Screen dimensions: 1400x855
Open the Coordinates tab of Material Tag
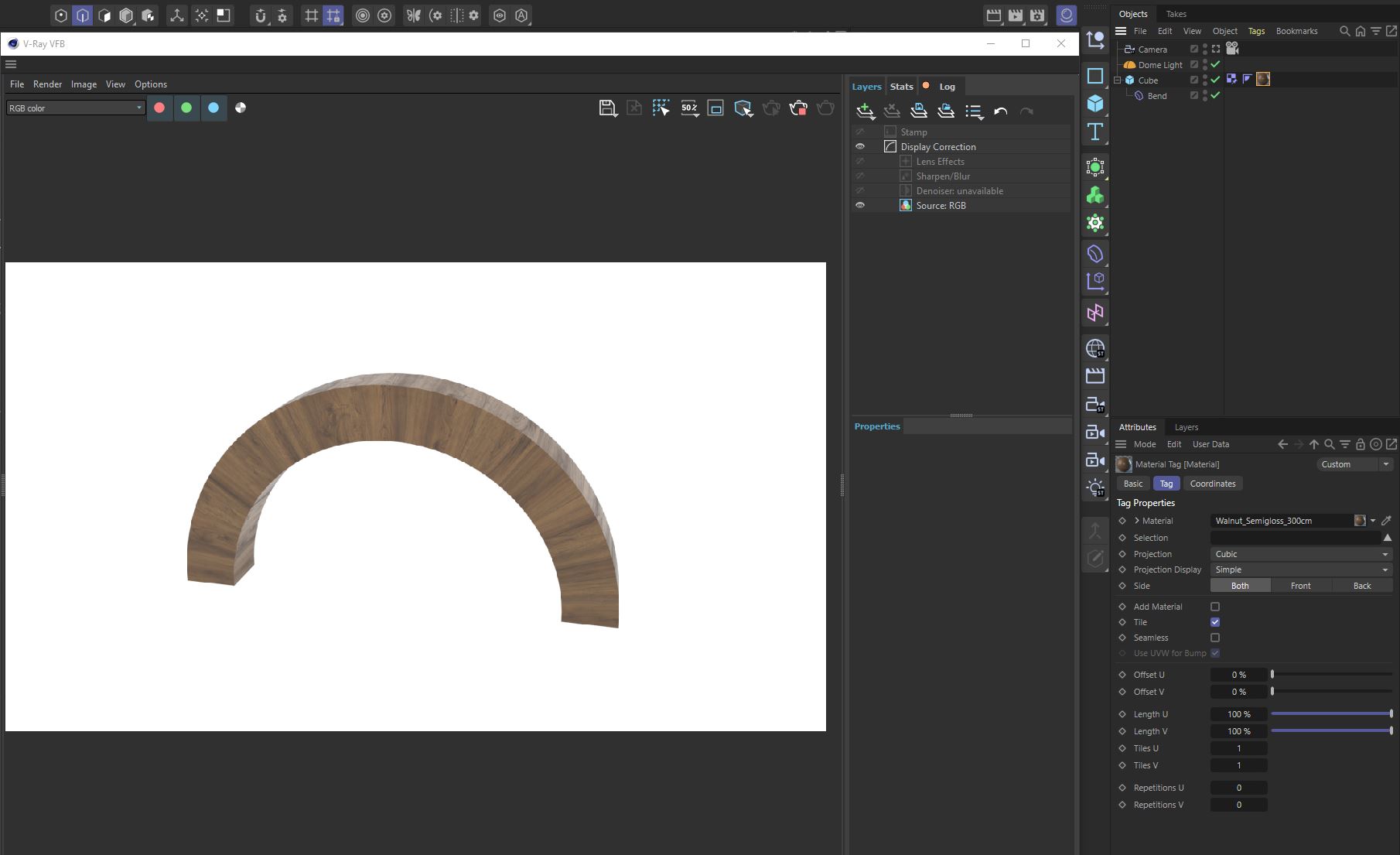point(1212,484)
